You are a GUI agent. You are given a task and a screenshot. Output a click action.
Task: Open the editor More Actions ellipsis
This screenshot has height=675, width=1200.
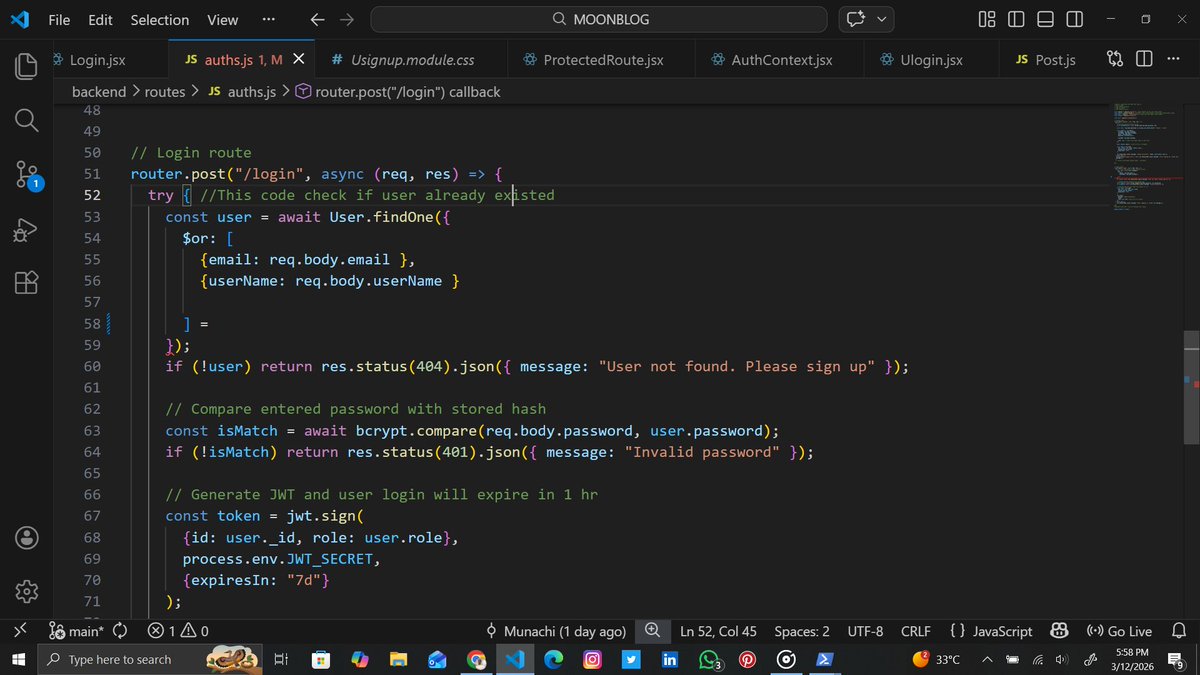point(1174,59)
